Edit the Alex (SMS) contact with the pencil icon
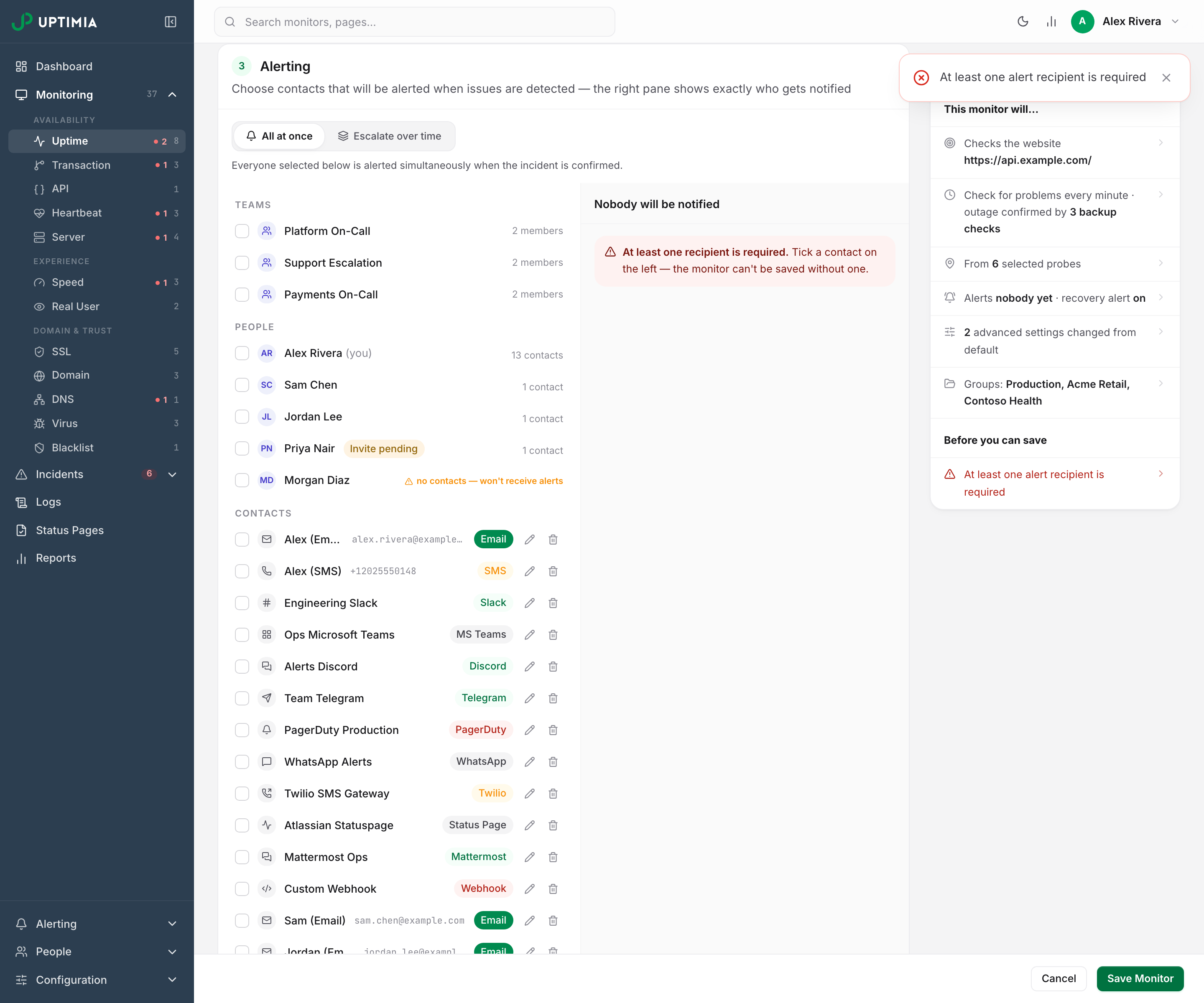The width and height of the screenshot is (1204, 1003). click(x=530, y=571)
